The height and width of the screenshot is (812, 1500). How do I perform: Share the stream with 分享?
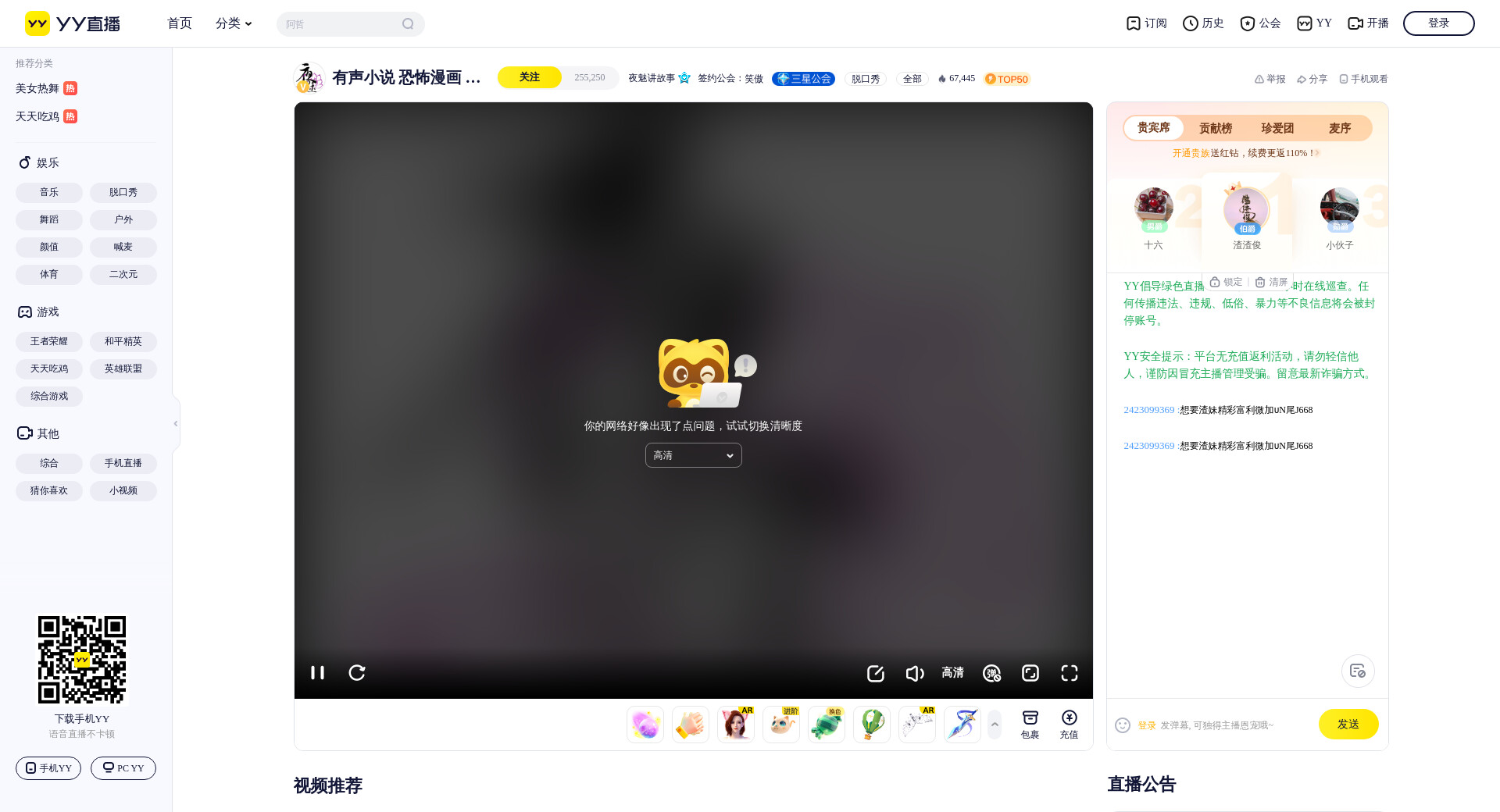click(x=1312, y=79)
